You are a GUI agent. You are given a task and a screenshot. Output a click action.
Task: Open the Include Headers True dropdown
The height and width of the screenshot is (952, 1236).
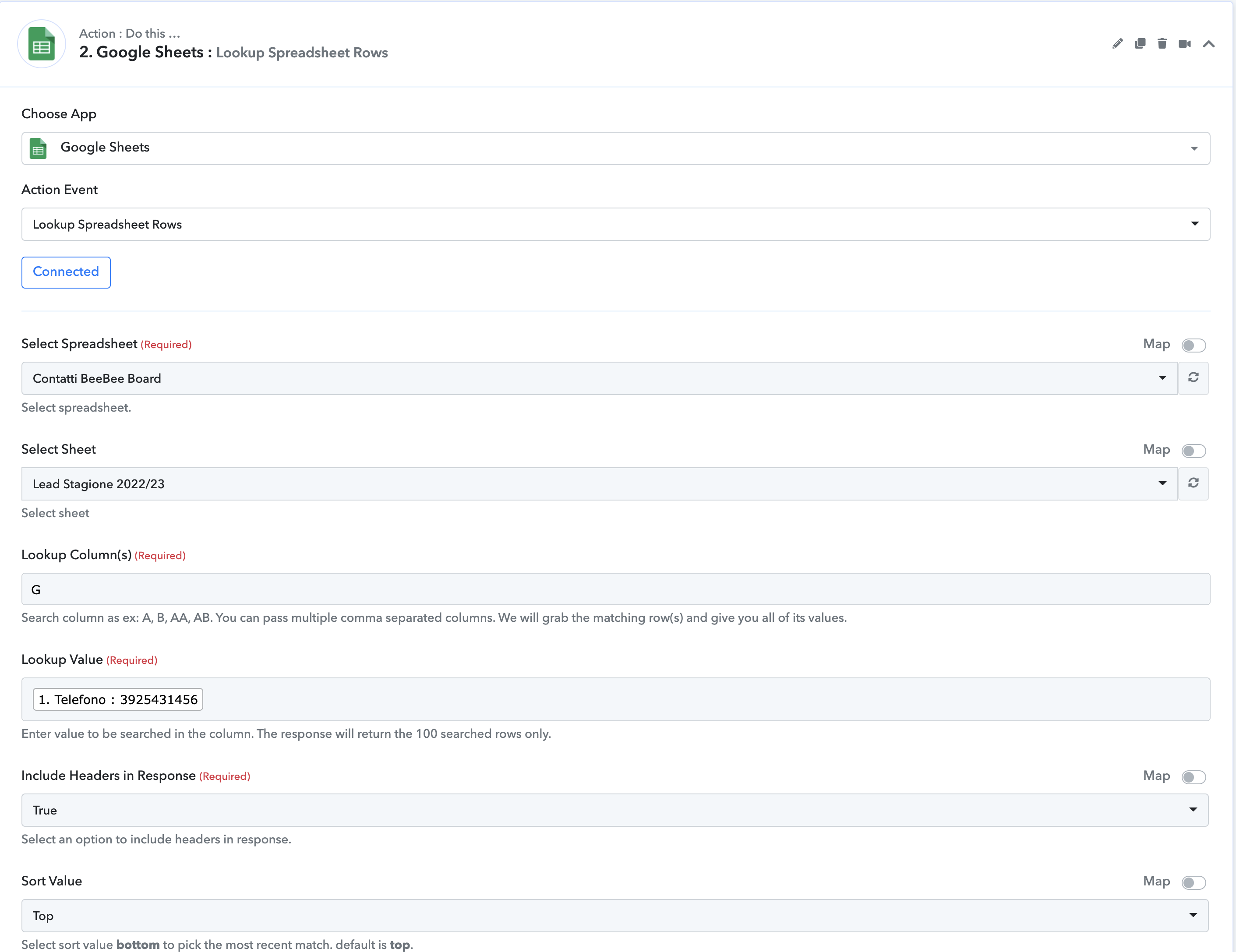(x=614, y=809)
